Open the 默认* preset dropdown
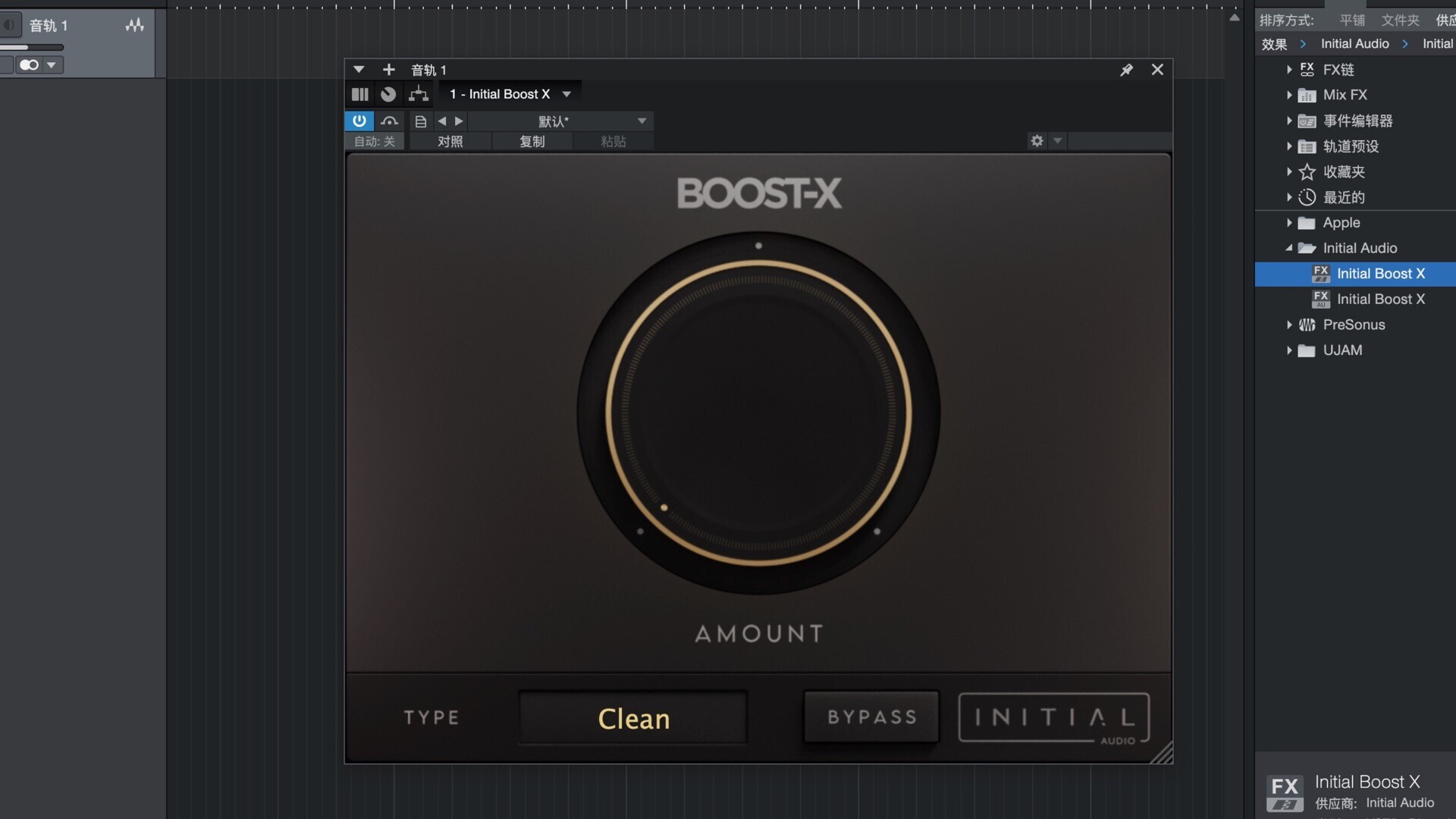This screenshot has width=1456, height=819. coord(560,121)
